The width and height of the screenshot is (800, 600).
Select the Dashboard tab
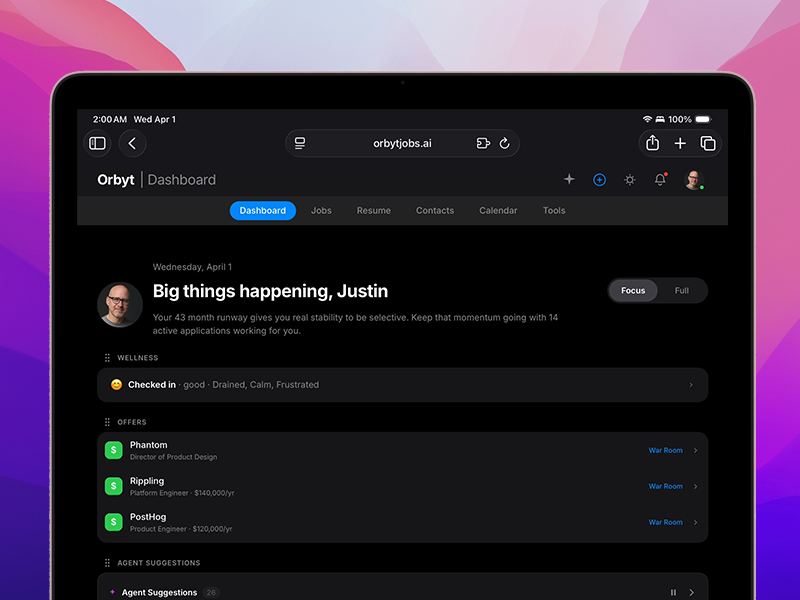click(263, 211)
